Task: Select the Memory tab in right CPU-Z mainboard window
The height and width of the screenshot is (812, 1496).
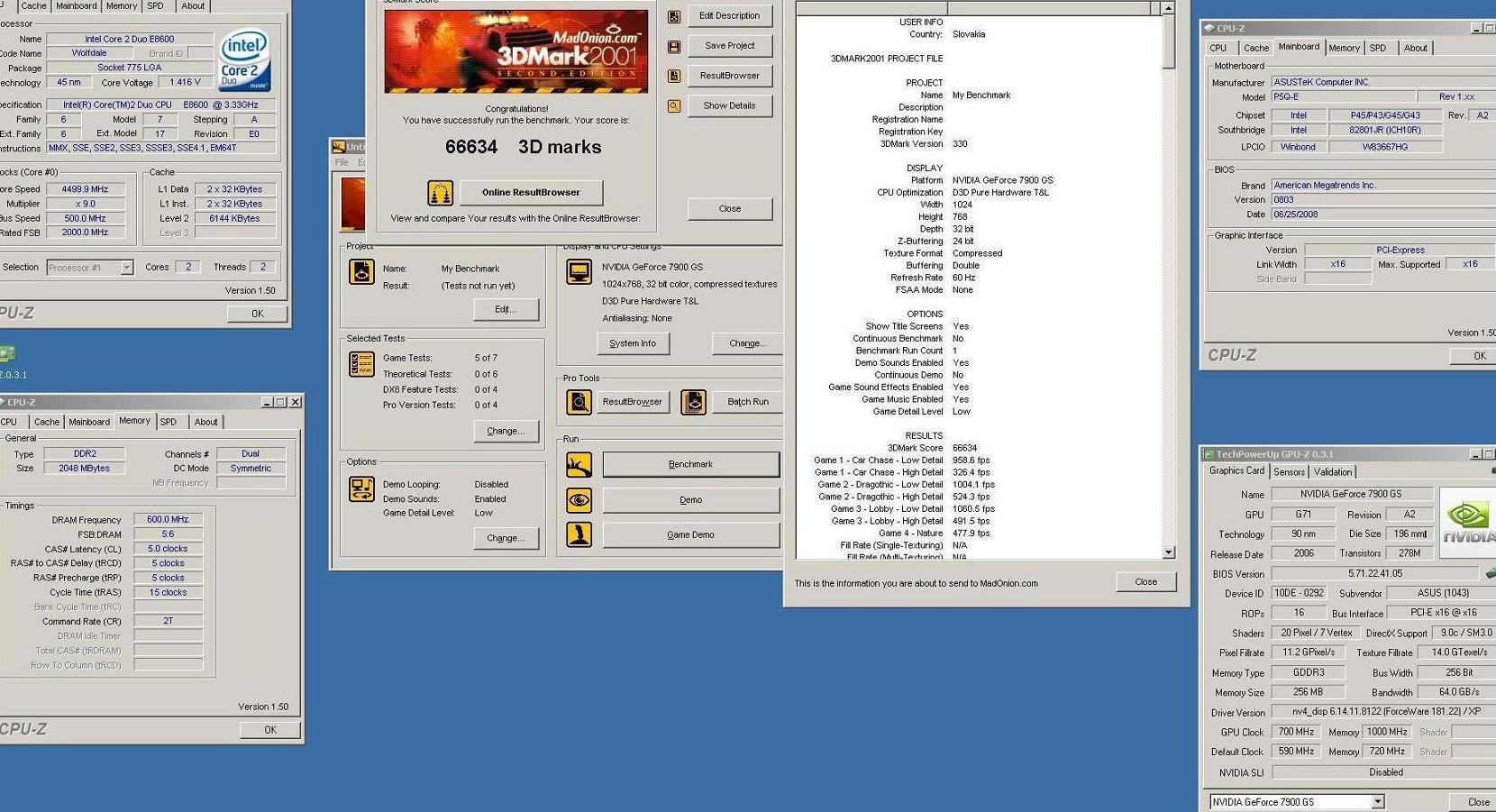Action: point(1344,48)
